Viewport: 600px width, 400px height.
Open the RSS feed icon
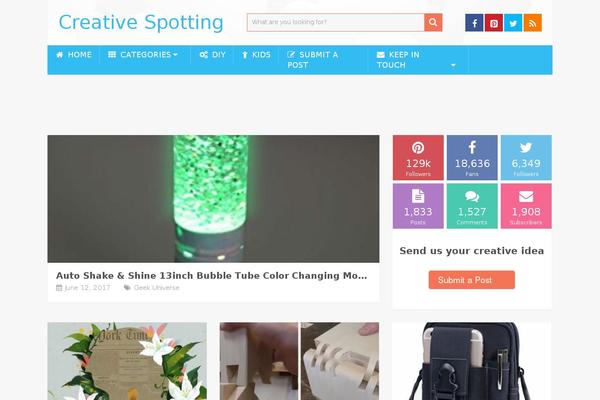click(x=533, y=23)
